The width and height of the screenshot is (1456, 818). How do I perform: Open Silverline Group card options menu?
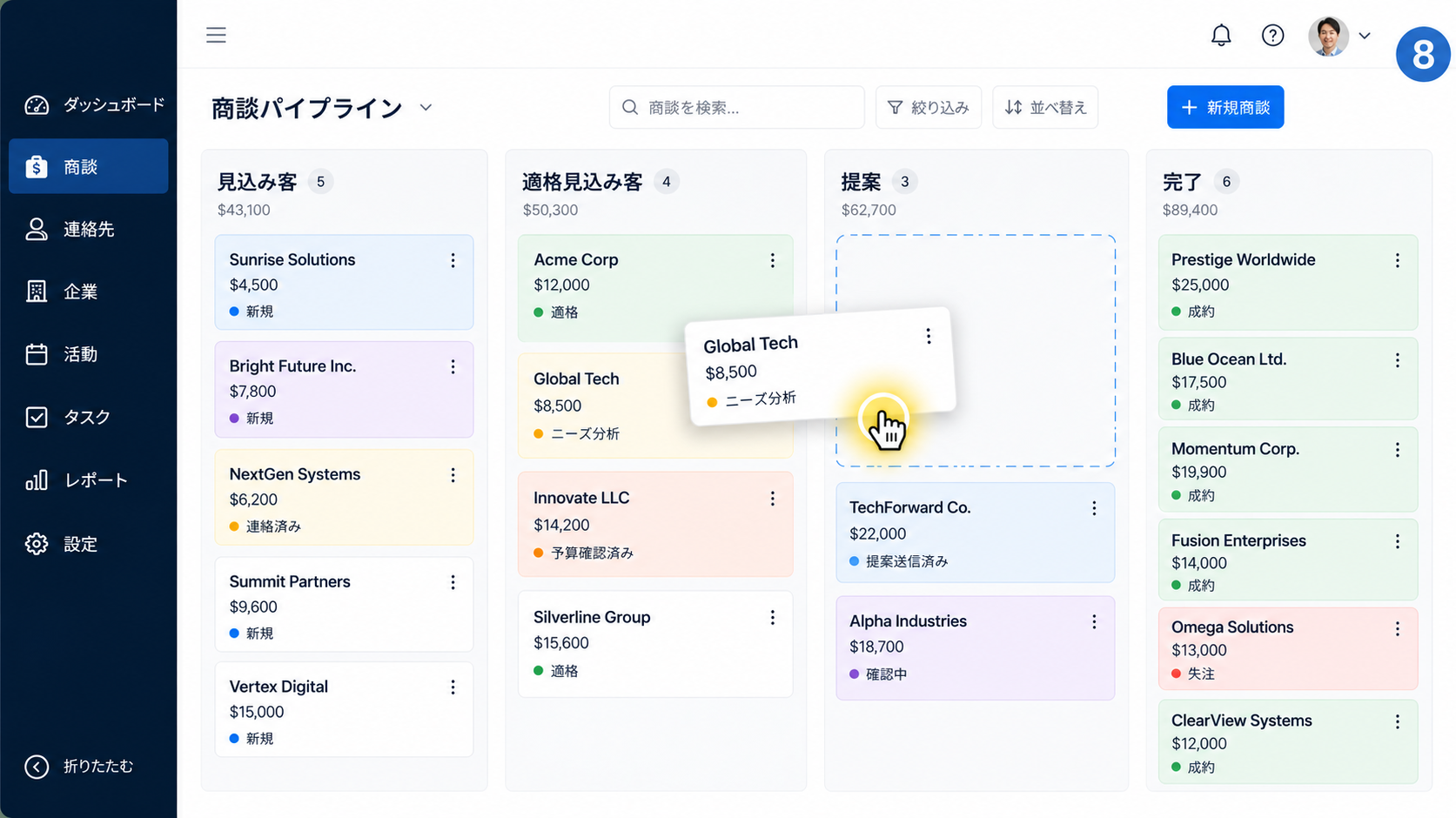tap(772, 618)
